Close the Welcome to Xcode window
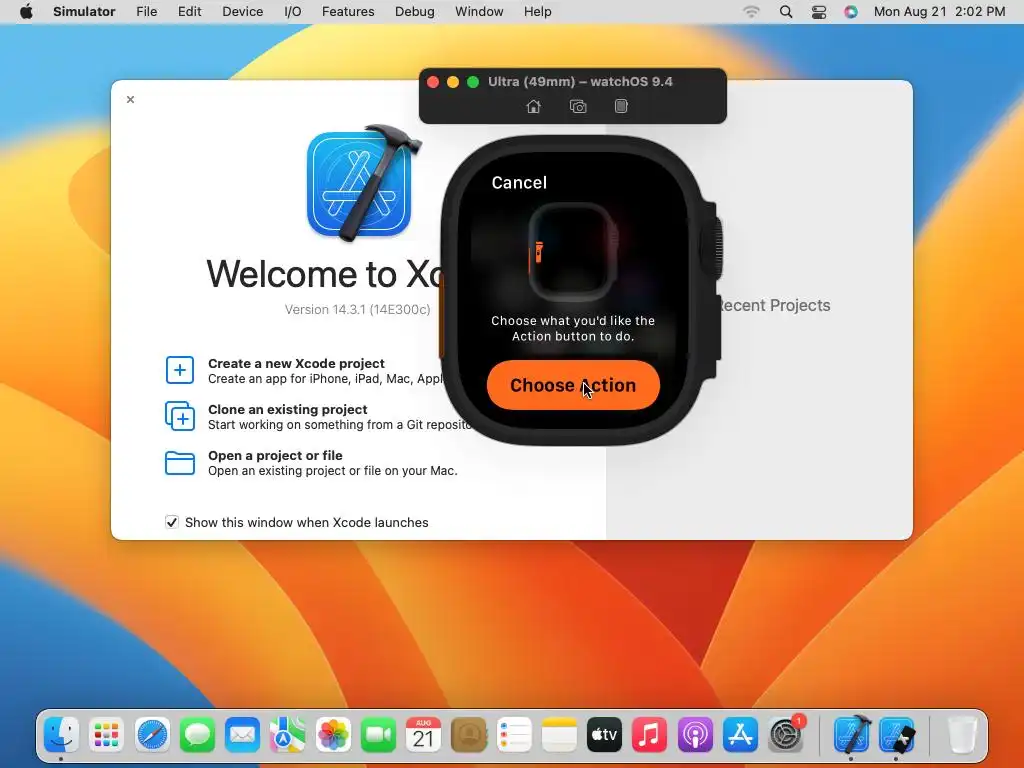The height and width of the screenshot is (768, 1024). pyautogui.click(x=131, y=99)
